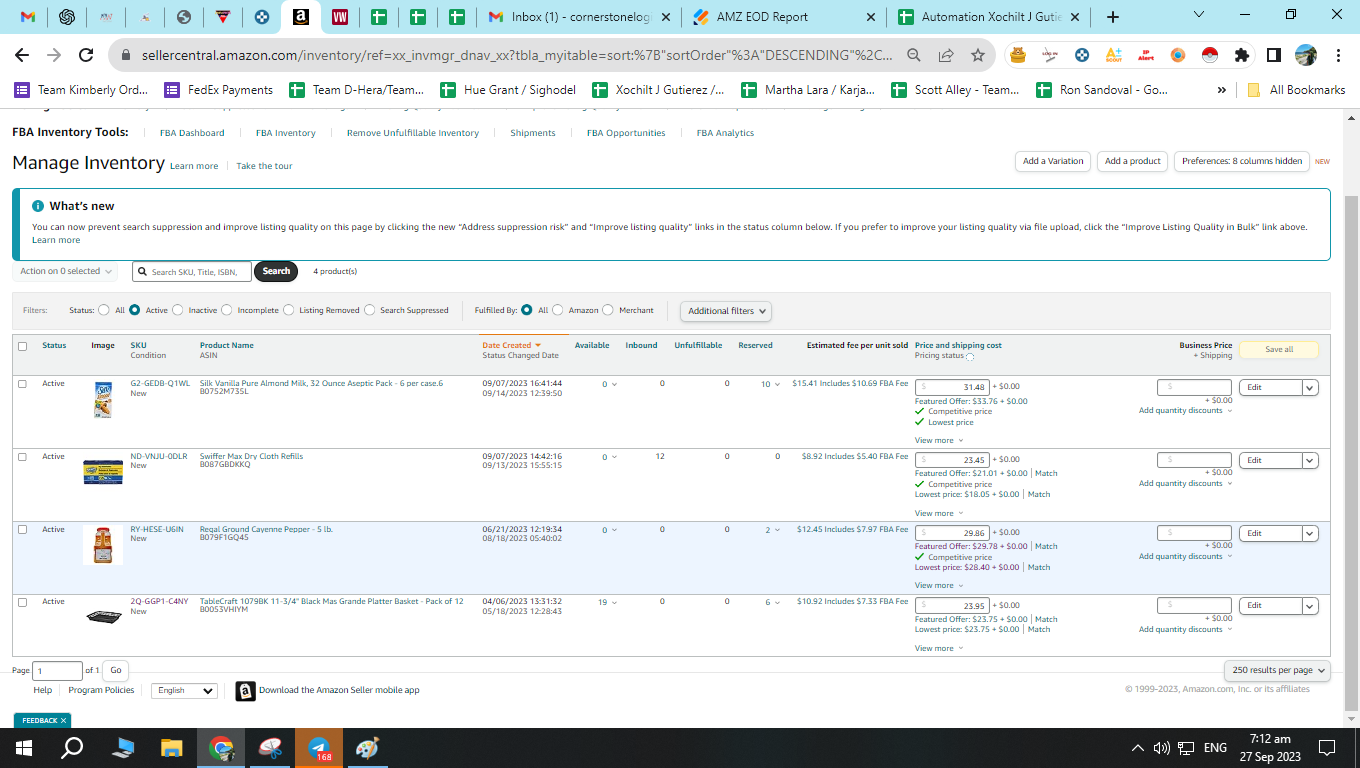This screenshot has height=768, width=1360.
Task: Expand View more under the $31.48 price
Action: click(x=939, y=440)
